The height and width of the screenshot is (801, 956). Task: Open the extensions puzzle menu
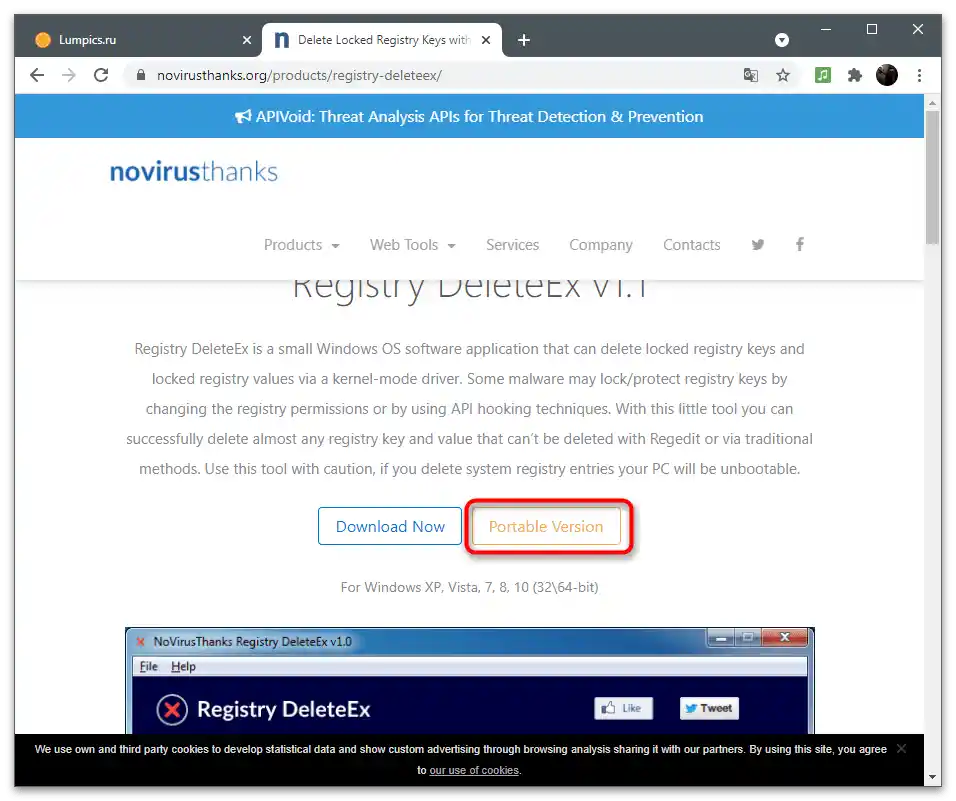[855, 75]
